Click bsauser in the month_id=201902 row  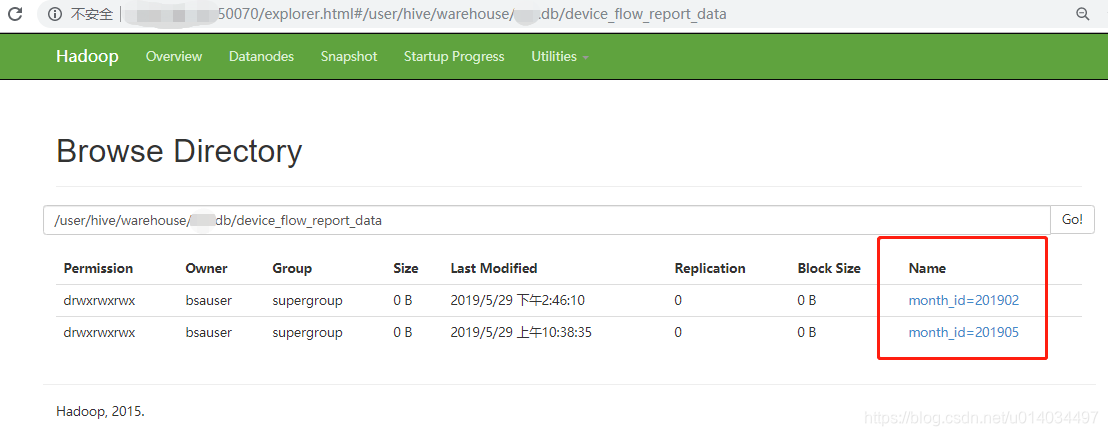coord(208,300)
